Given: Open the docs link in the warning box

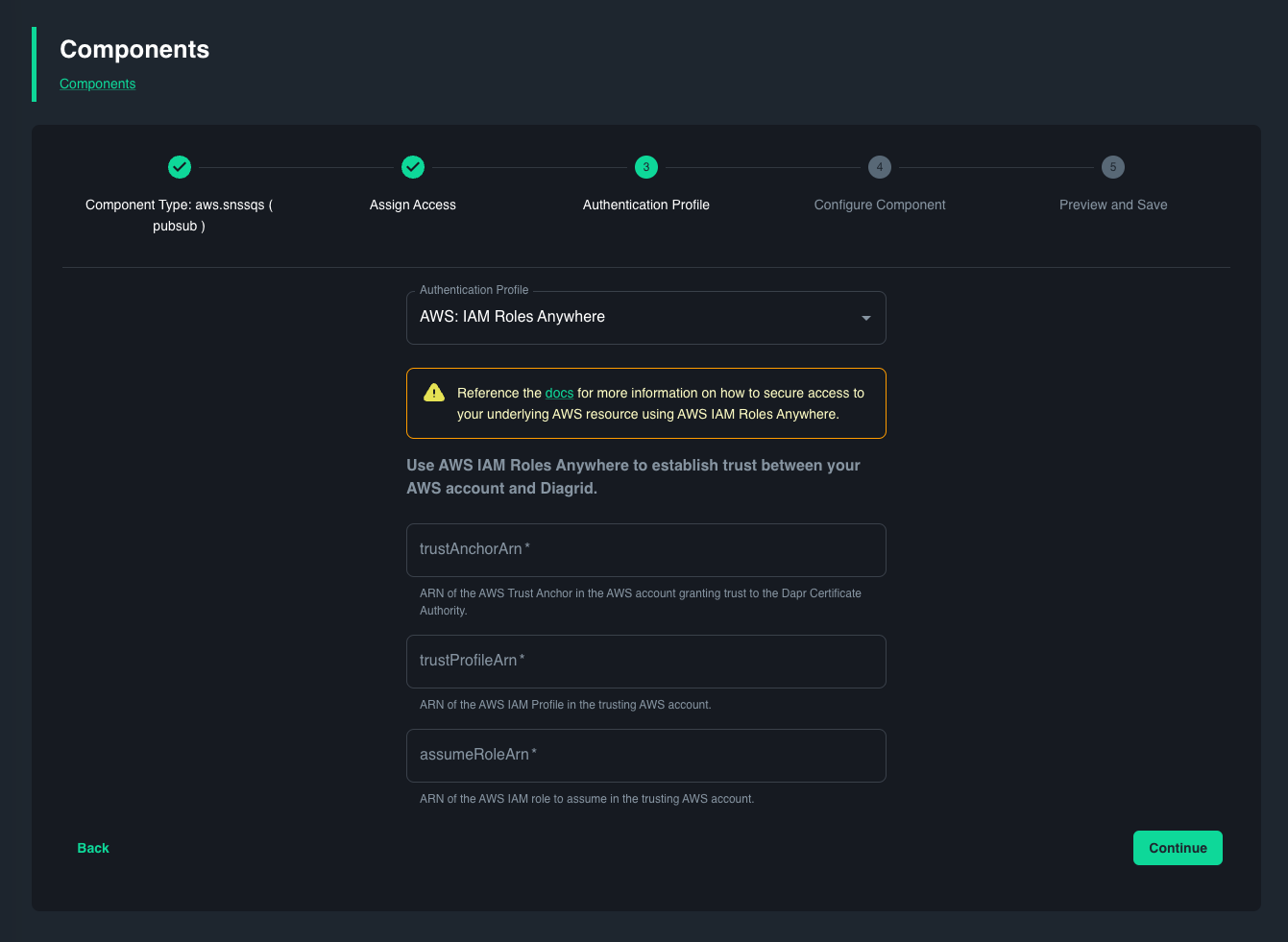Looking at the screenshot, I should tap(559, 393).
